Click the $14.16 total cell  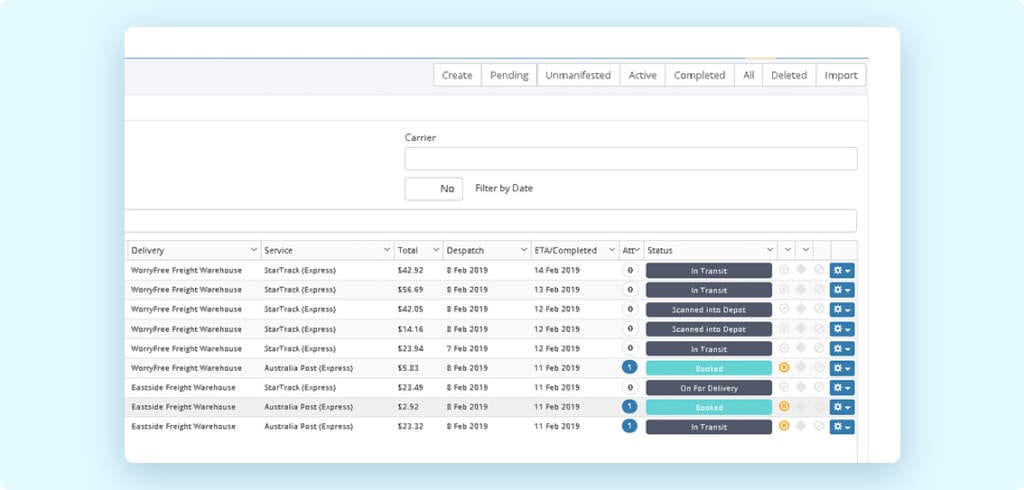point(410,329)
